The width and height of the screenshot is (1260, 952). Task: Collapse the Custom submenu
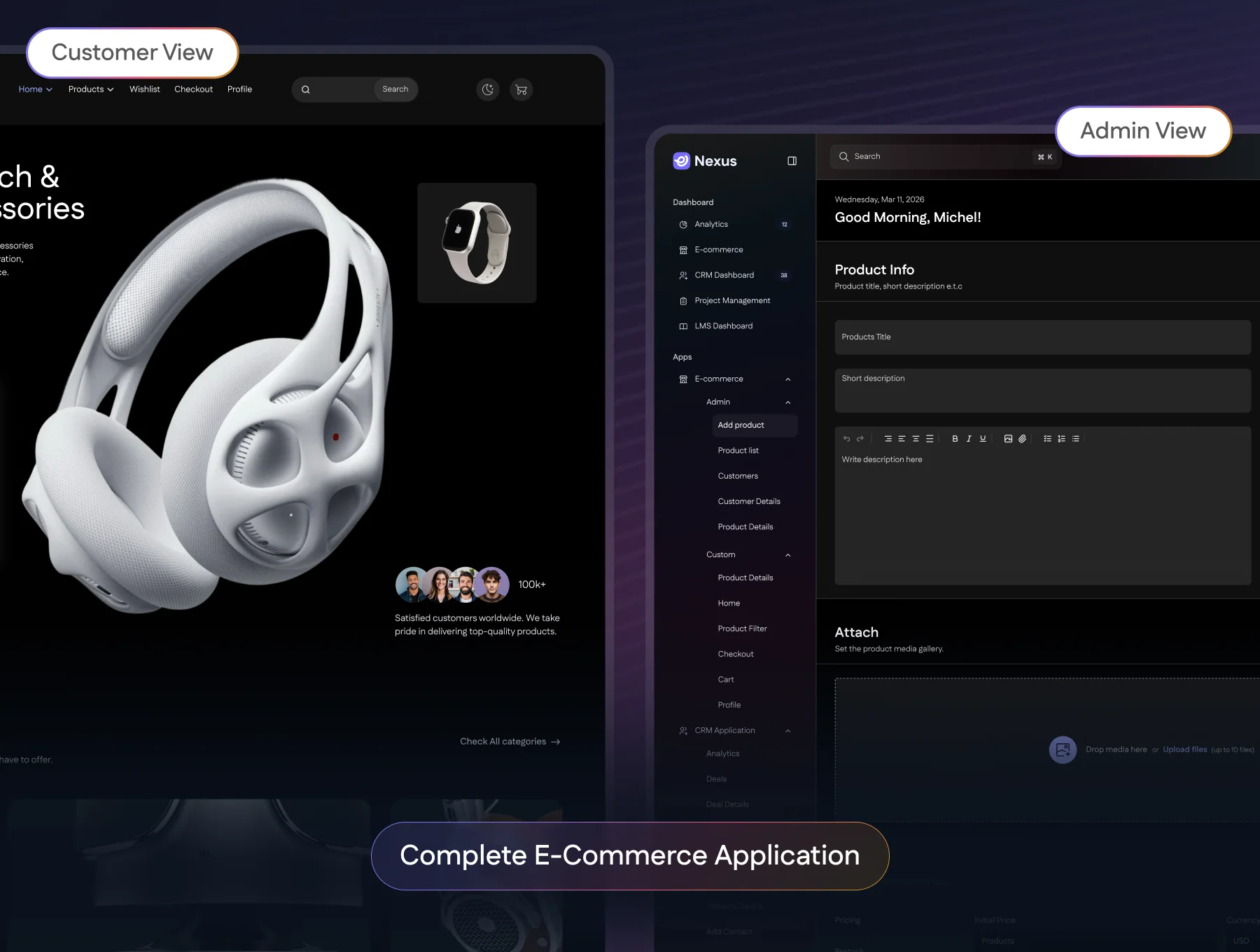pos(787,555)
